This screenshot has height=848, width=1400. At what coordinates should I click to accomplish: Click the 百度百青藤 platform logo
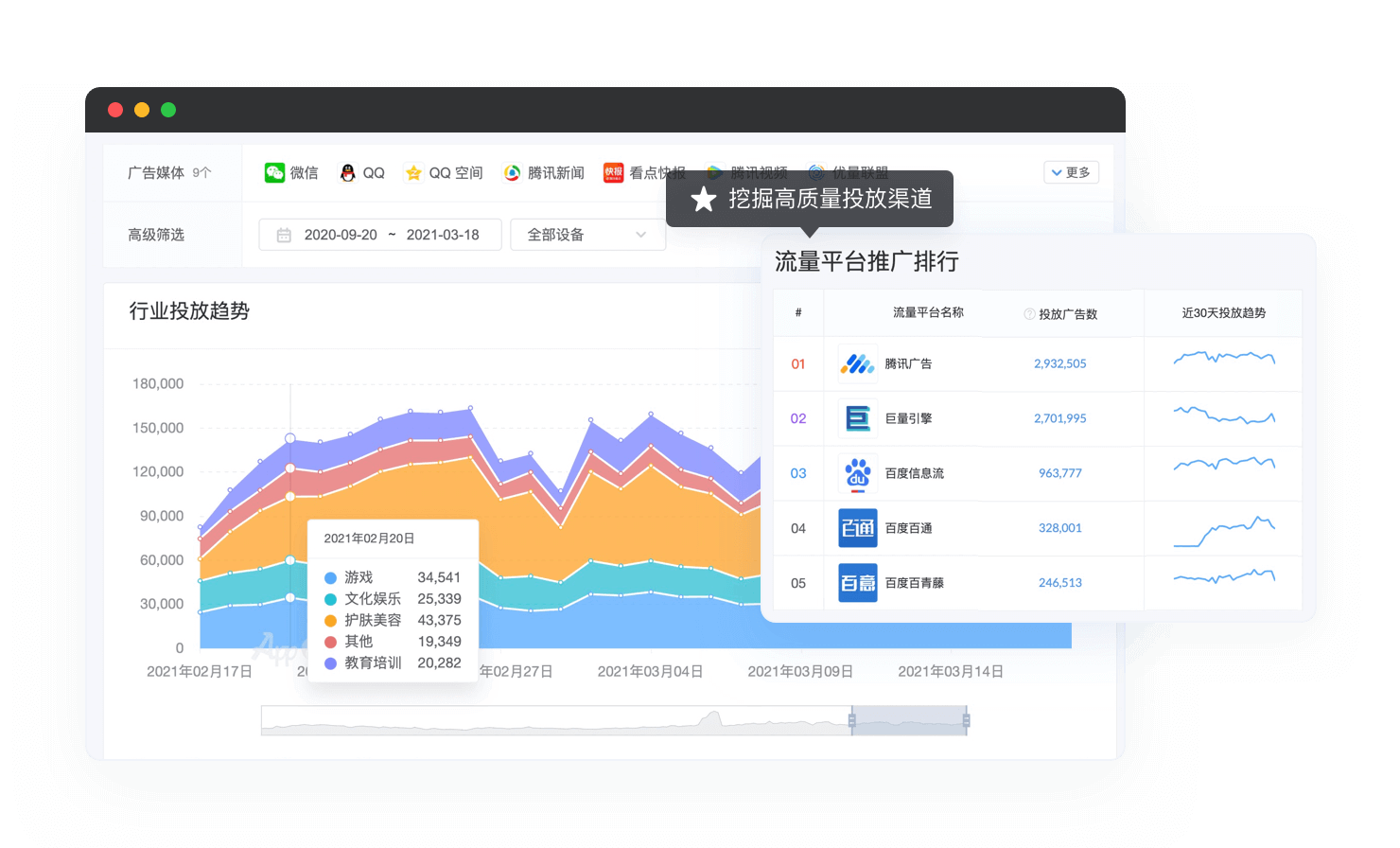[857, 583]
